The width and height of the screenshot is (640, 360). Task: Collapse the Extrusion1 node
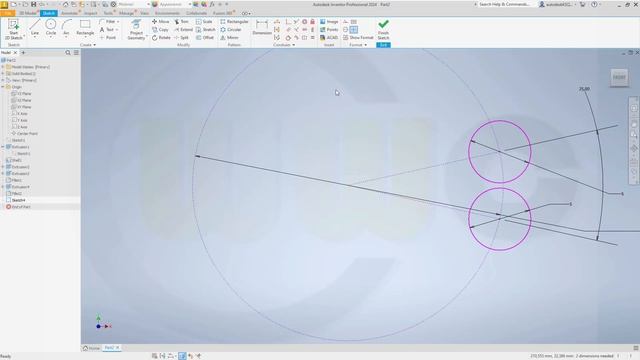coord(3,147)
